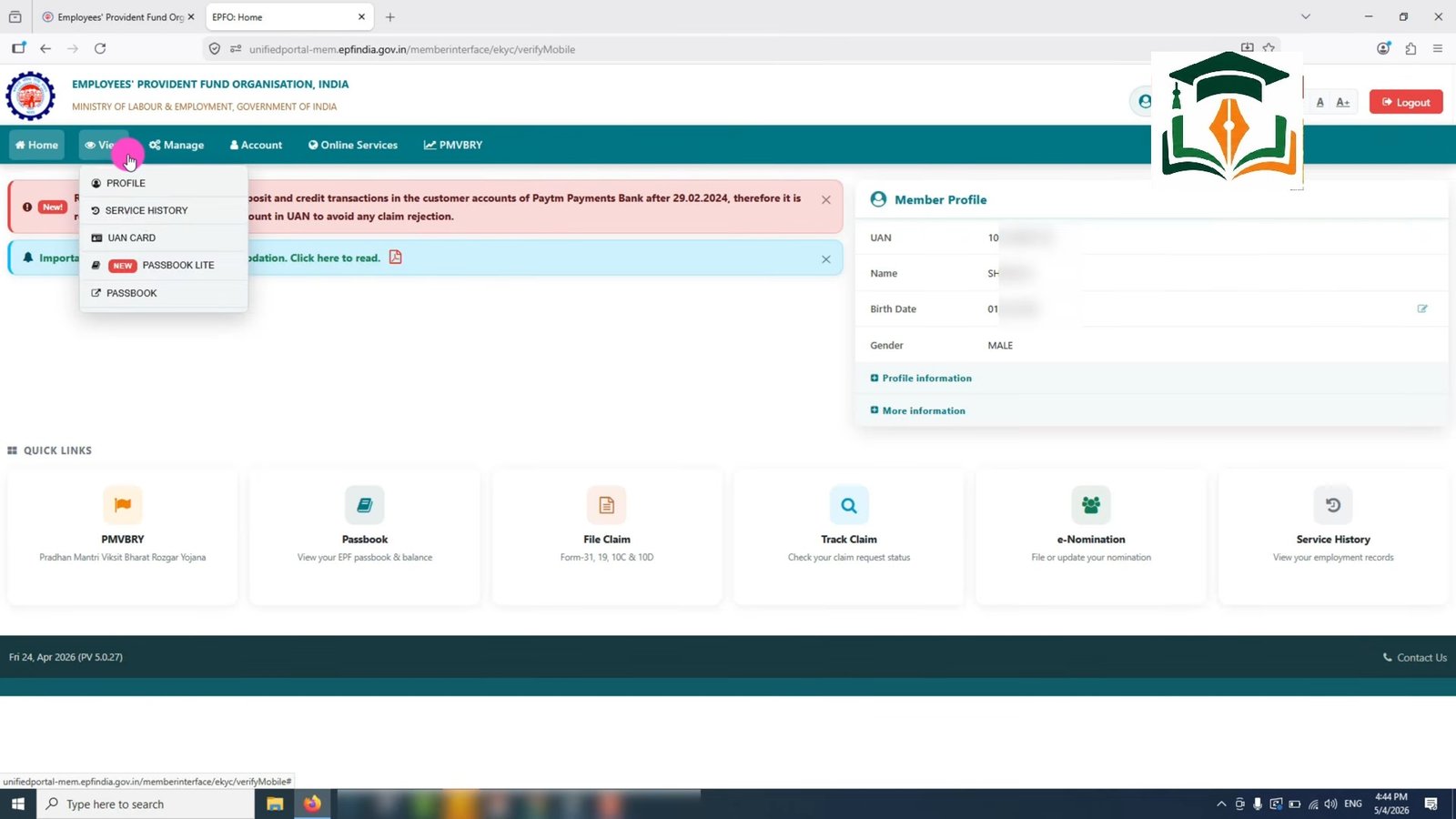Click the Logout button
The image size is (1456, 819).
click(x=1406, y=102)
